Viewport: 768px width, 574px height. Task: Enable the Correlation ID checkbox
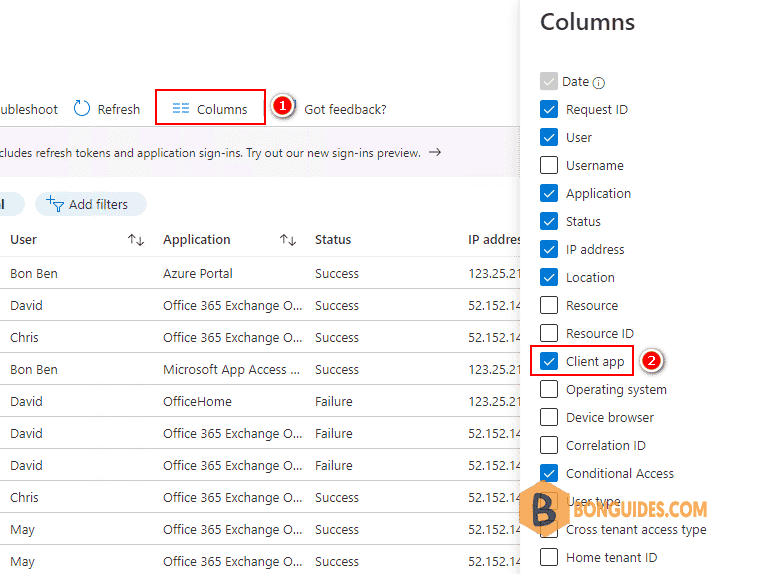pyautogui.click(x=549, y=445)
